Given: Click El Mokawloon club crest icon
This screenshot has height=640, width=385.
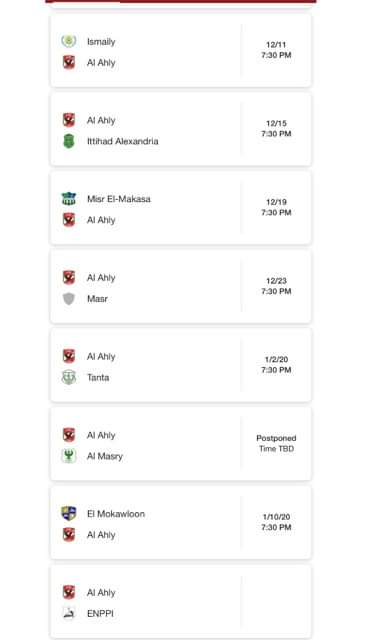Looking at the screenshot, I should (x=69, y=513).
